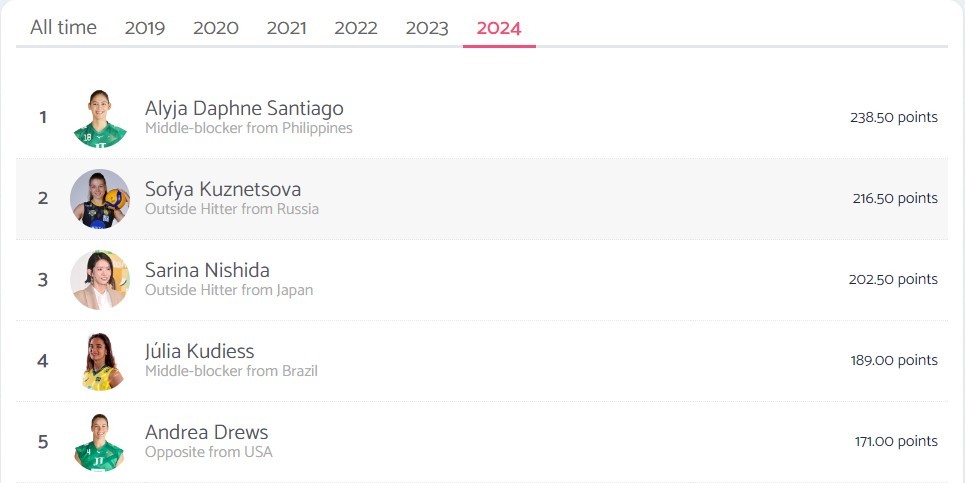The width and height of the screenshot is (965, 483).
Task: Click Andrea Drews's avatar image
Action: coord(100,442)
